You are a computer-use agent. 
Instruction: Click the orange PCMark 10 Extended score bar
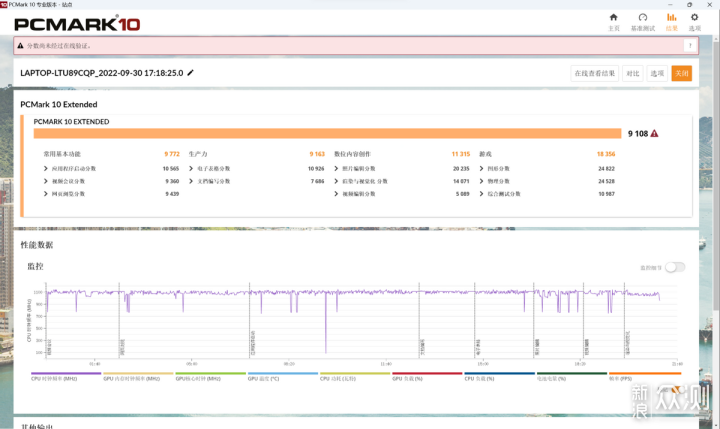tap(327, 133)
